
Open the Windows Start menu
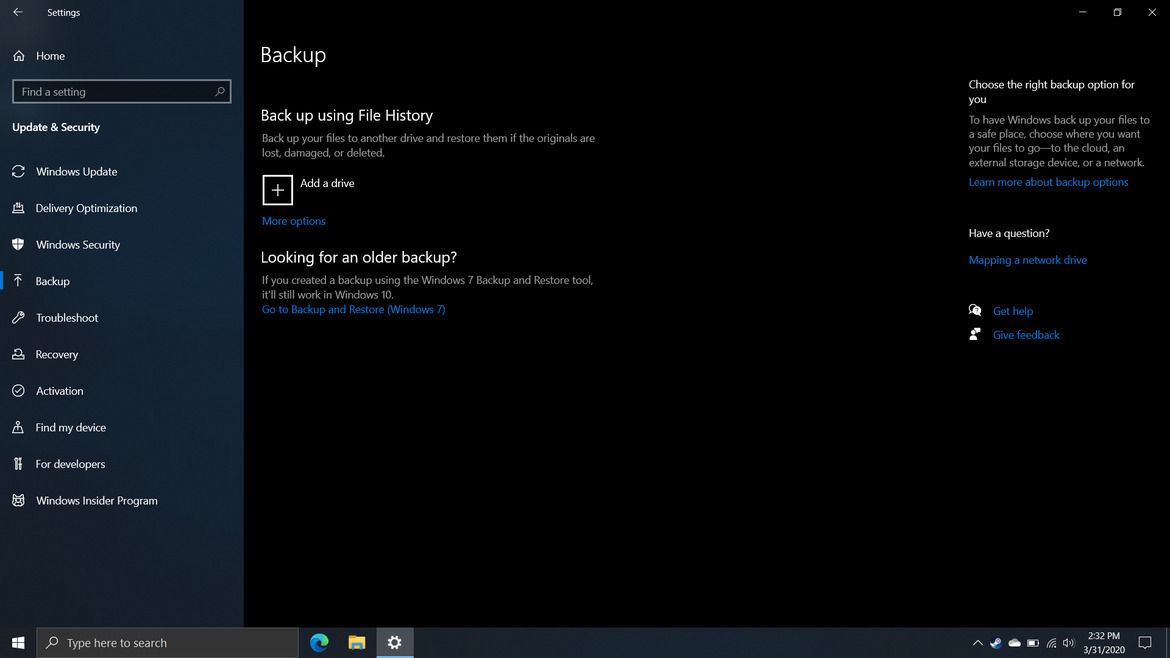pos(18,642)
